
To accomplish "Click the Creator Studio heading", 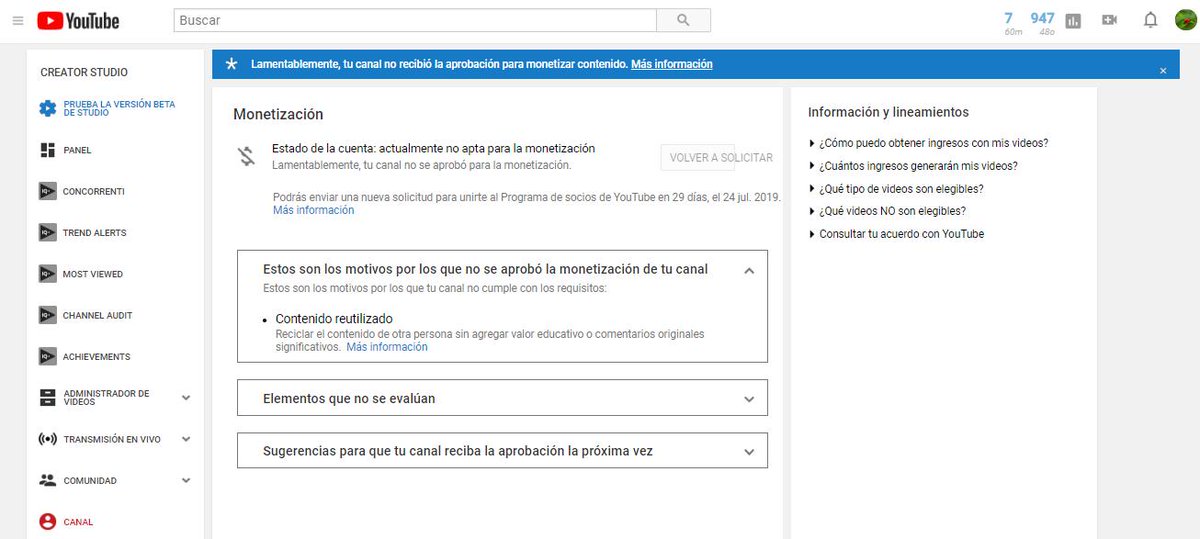I will point(84,72).
